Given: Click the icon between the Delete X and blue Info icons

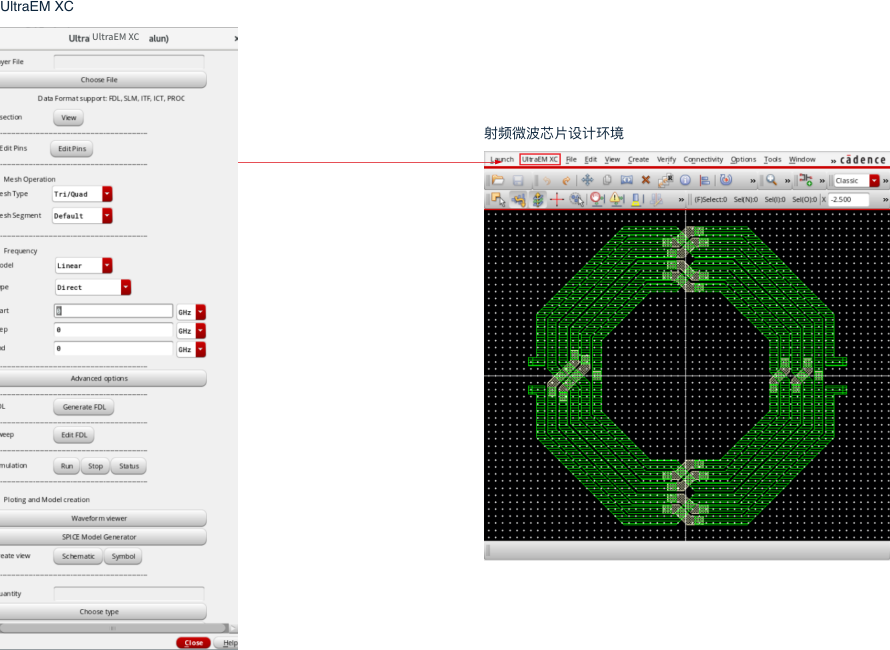Looking at the screenshot, I should (665, 181).
